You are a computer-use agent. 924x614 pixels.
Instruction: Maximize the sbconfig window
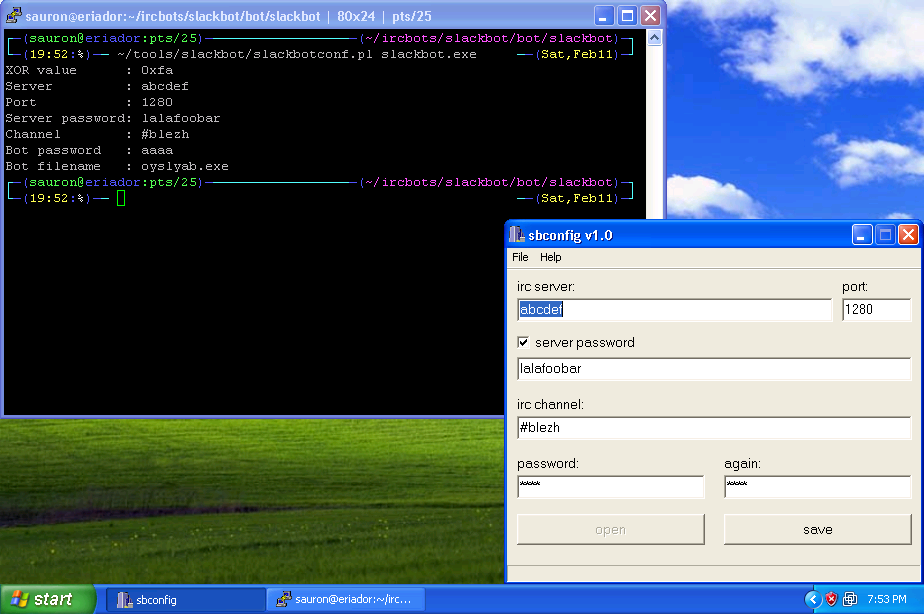pos(885,235)
